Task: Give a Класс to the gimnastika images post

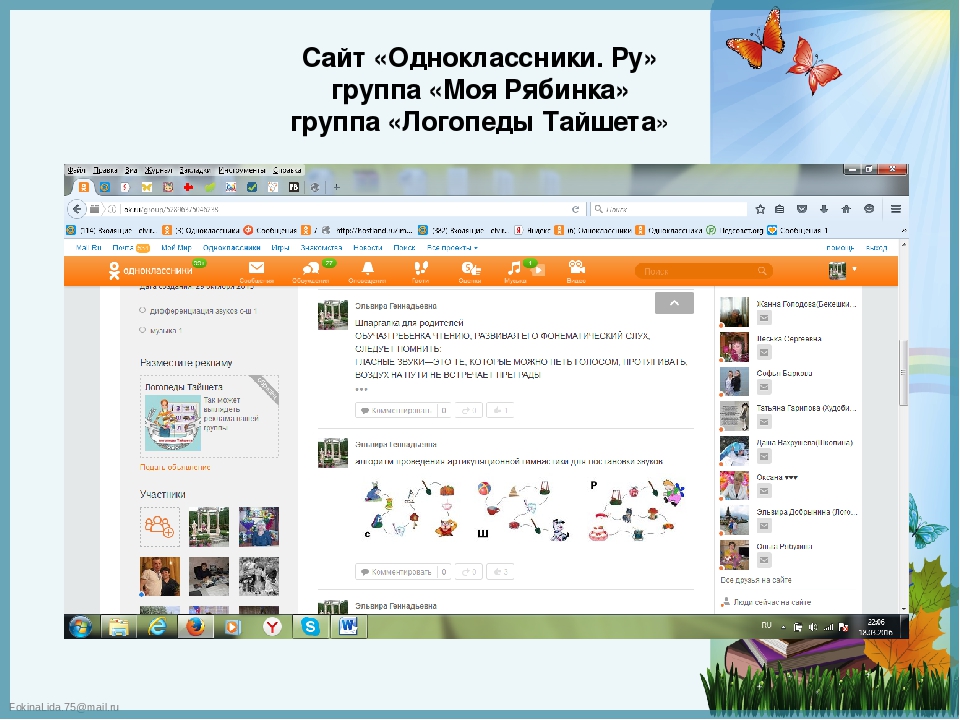Action: 501,572
